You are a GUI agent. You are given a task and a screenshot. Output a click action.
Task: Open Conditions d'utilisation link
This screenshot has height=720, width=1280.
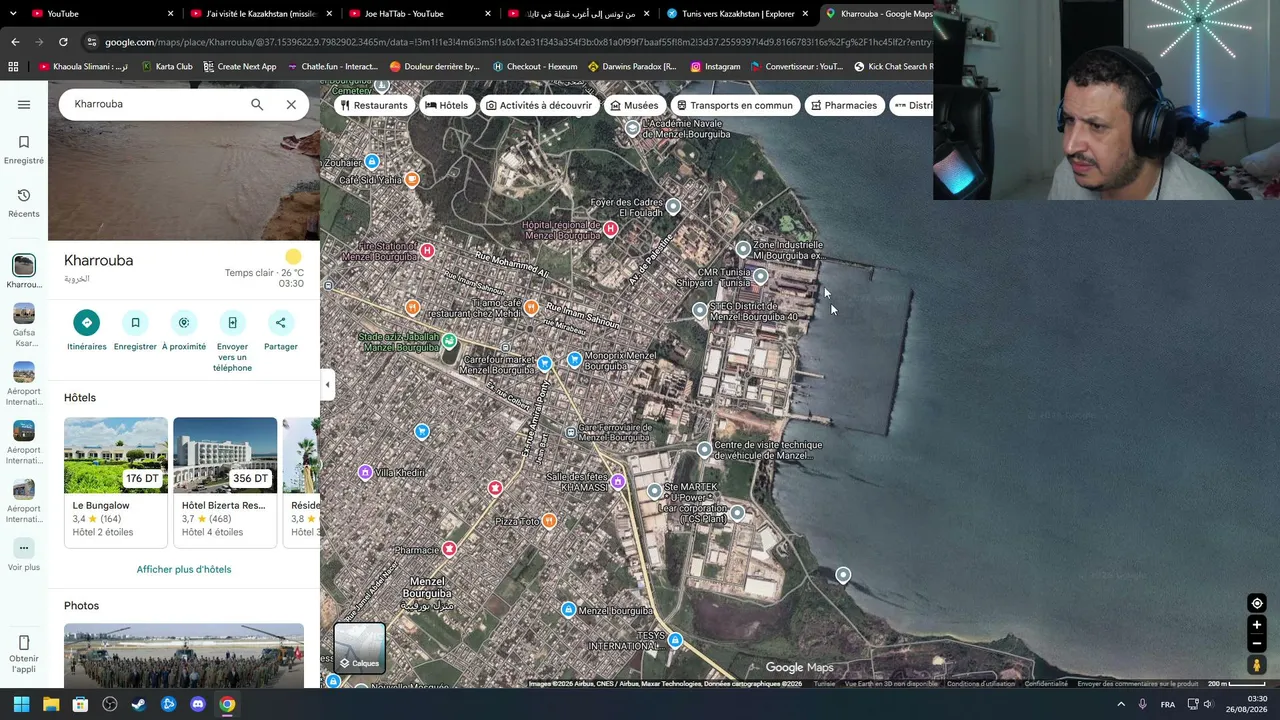click(x=981, y=684)
